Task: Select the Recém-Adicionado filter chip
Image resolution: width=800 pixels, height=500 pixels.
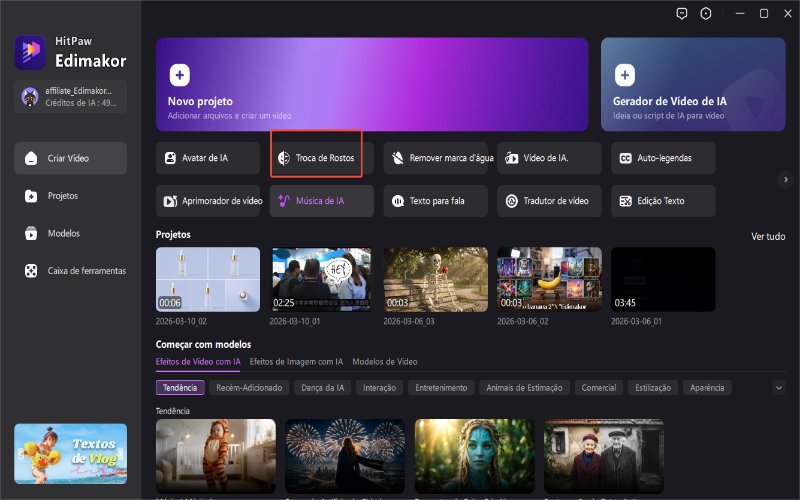Action: [249, 388]
